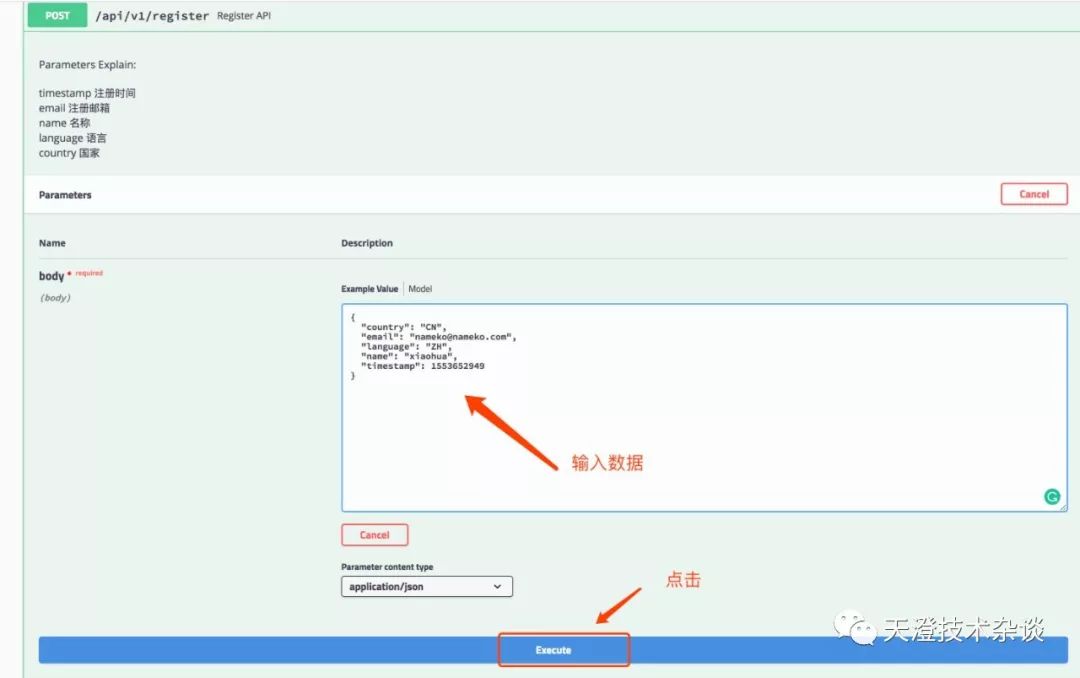1080x678 pixels.
Task: Click the Parameters section heading
Action: click(x=65, y=195)
